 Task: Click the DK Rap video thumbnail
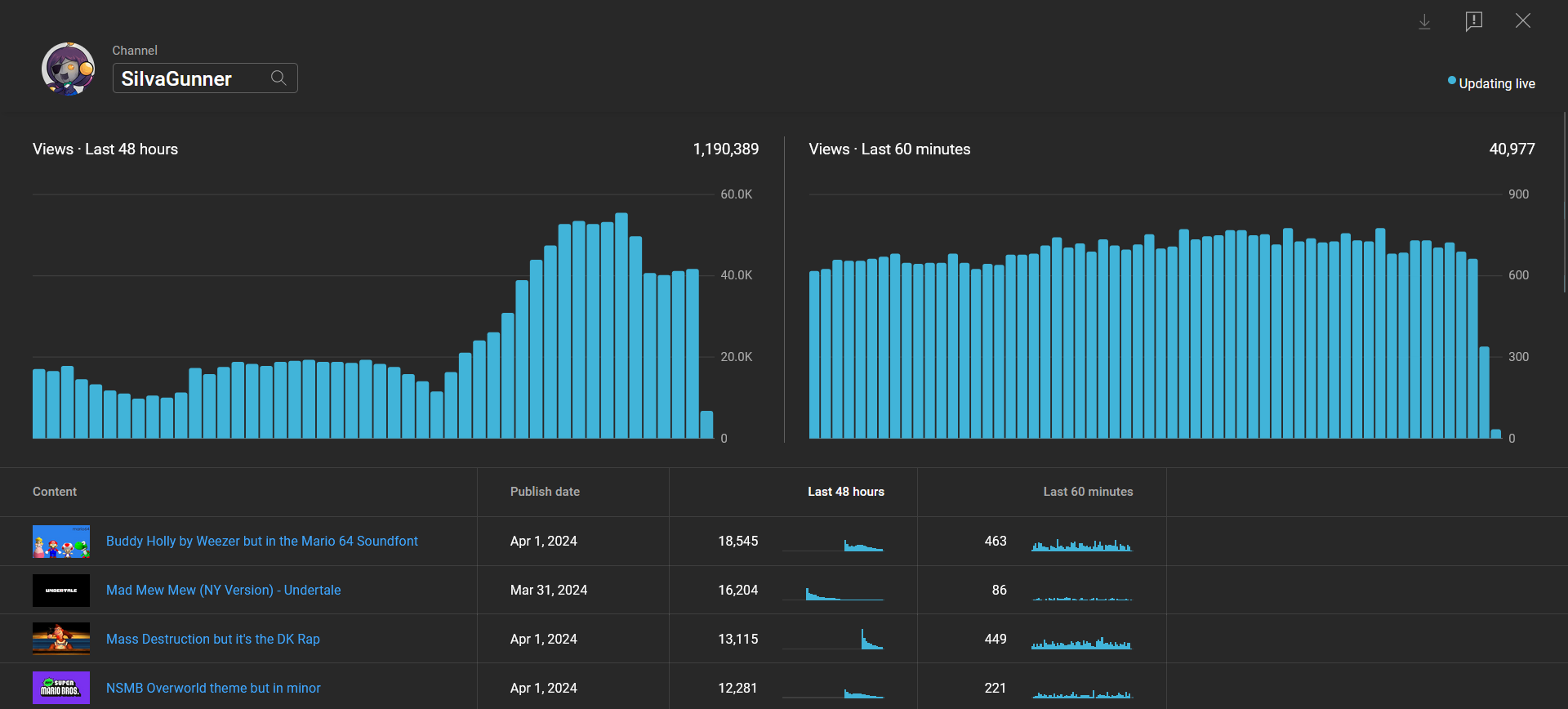pos(61,639)
